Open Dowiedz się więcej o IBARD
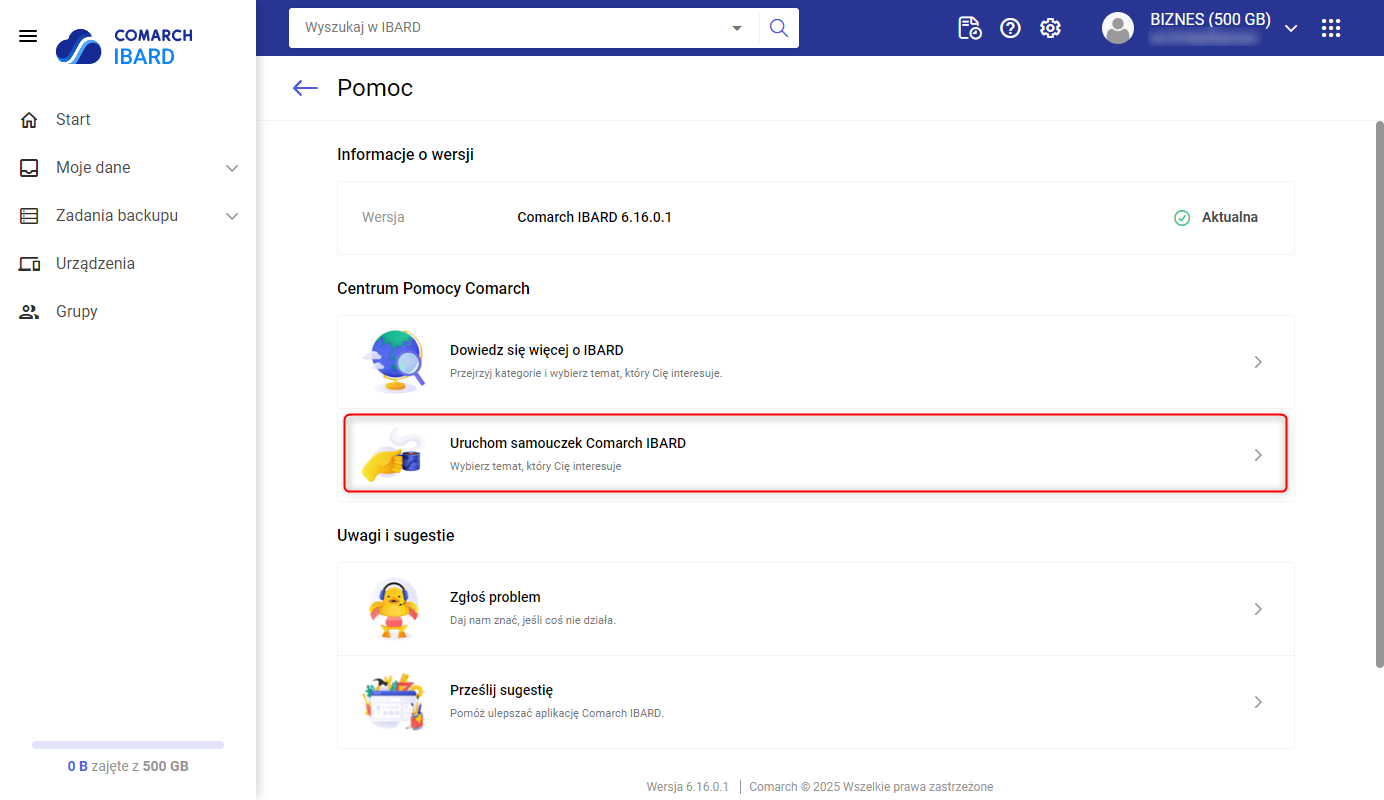This screenshot has height=800, width=1384. pos(816,362)
